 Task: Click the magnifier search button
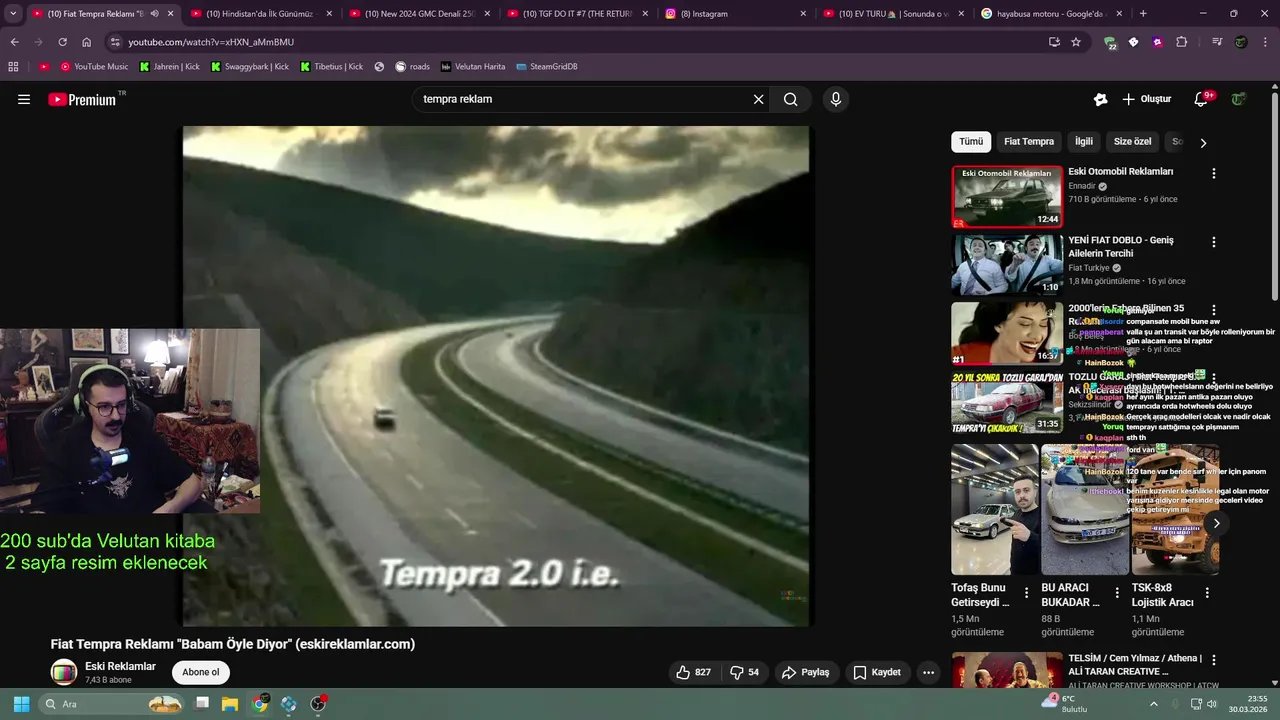click(x=791, y=99)
